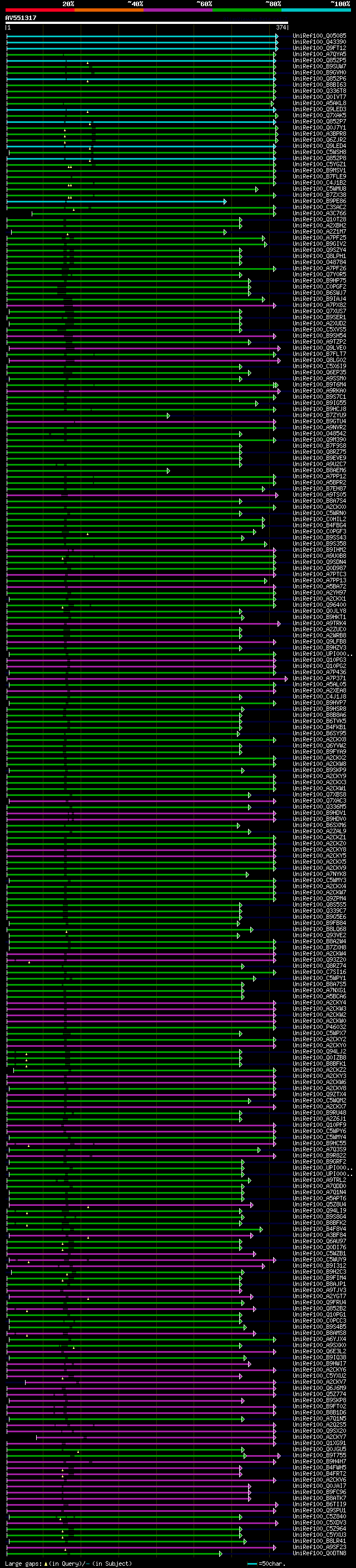This screenshot has height=1568, width=356.
Task: Select hit label UniRef100_Q10T28
Action: pos(319,219)
